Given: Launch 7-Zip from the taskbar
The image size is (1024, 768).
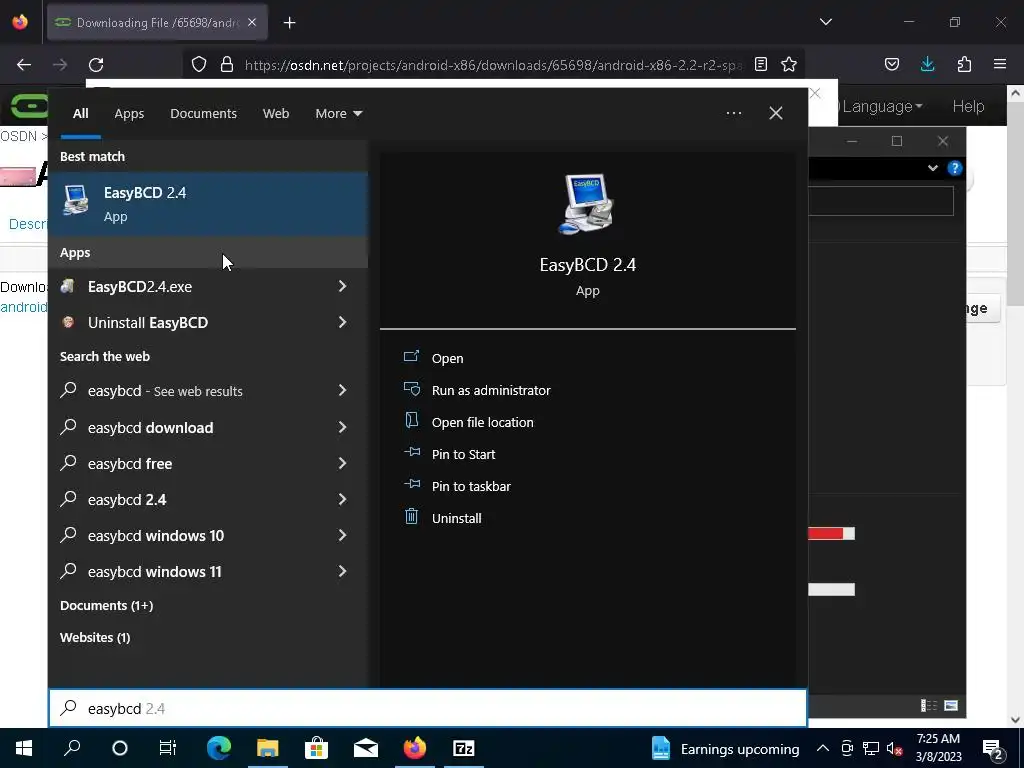Looking at the screenshot, I should 463,748.
